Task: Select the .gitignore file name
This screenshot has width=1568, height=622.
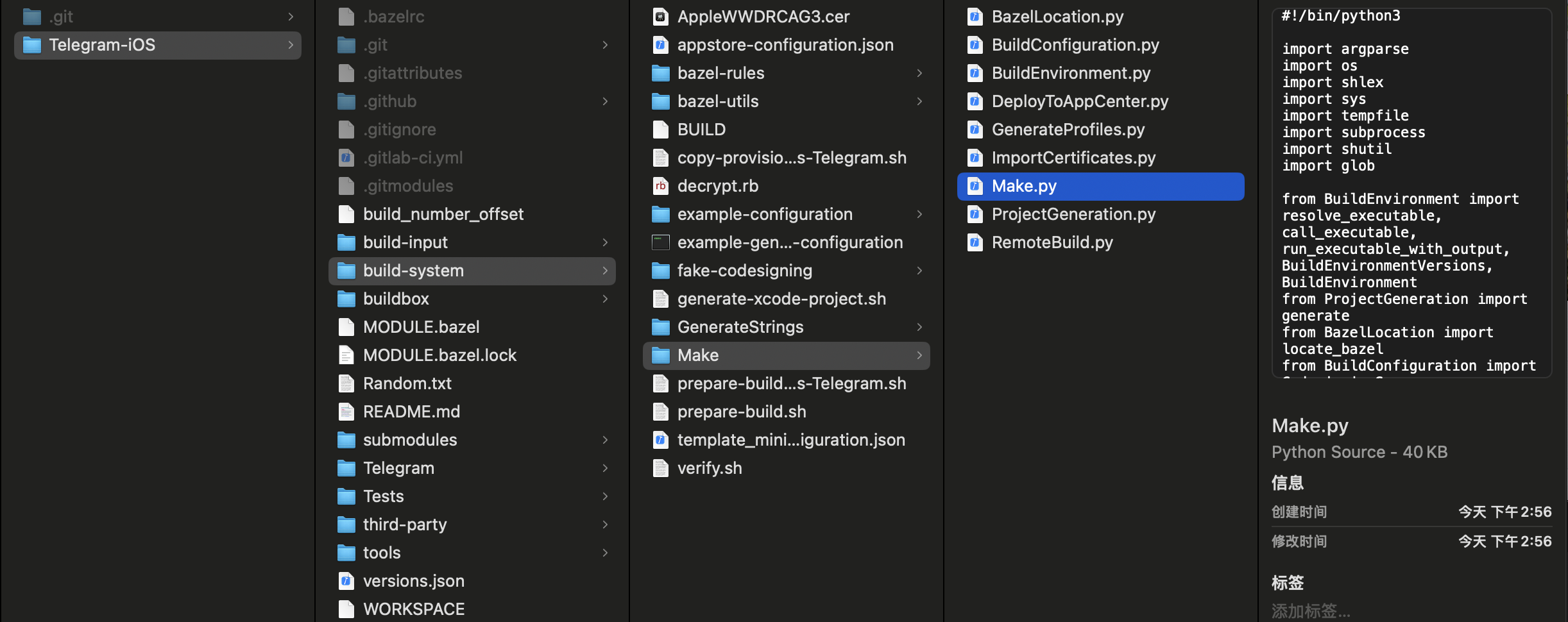Action: [399, 130]
